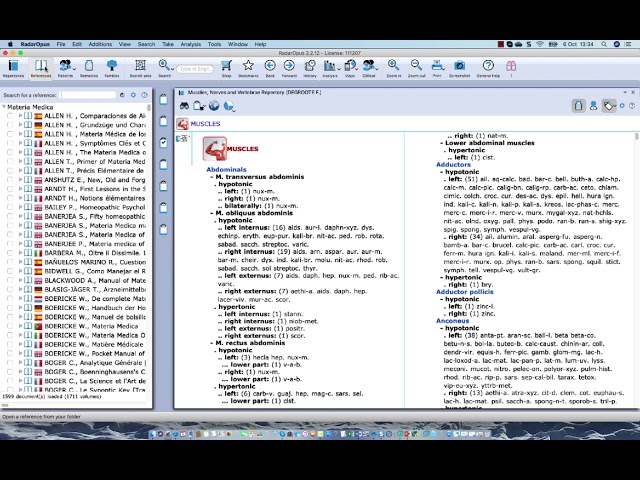640x480 pixels.
Task: Click the Search for a reference field
Action: (88, 95)
